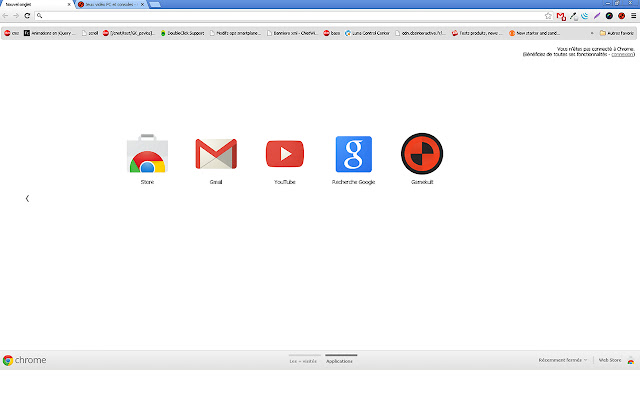This screenshot has width=640, height=400.
Task: Open the 'Modifs ops smartplane' bookmark
Action: (x=235, y=33)
